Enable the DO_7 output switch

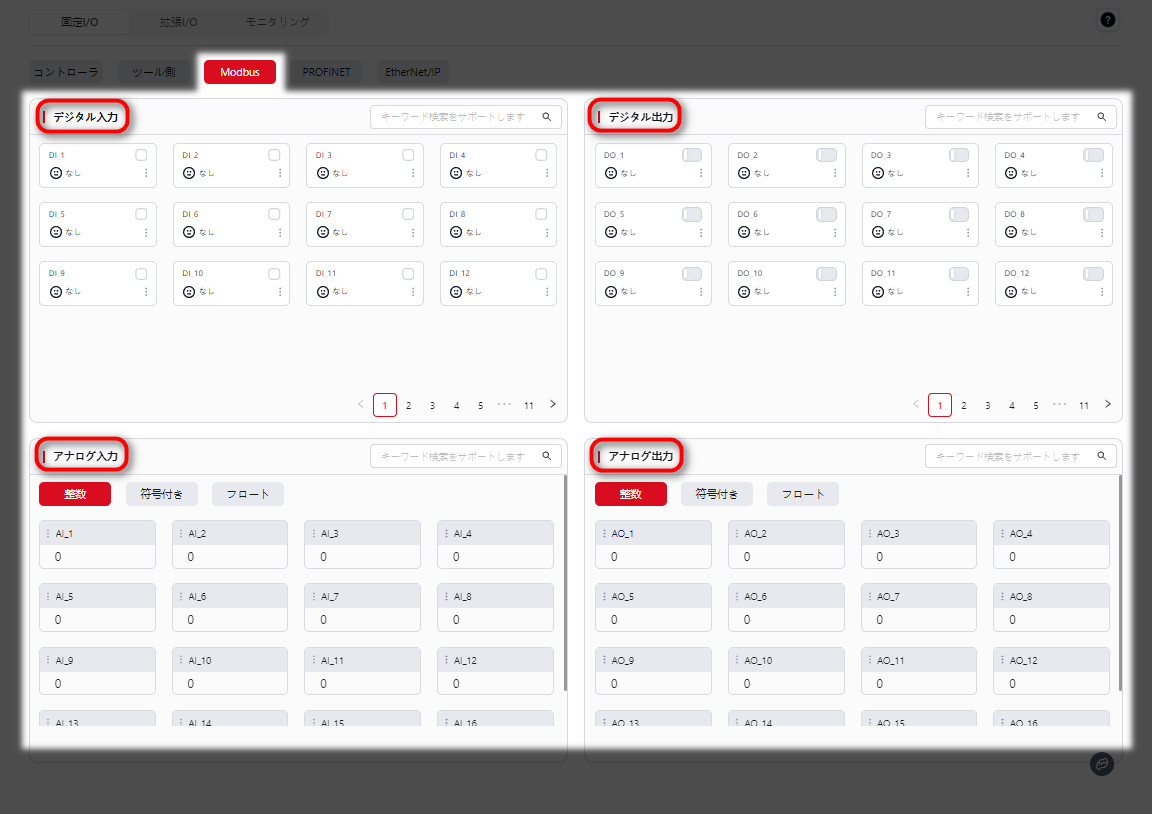point(958,214)
